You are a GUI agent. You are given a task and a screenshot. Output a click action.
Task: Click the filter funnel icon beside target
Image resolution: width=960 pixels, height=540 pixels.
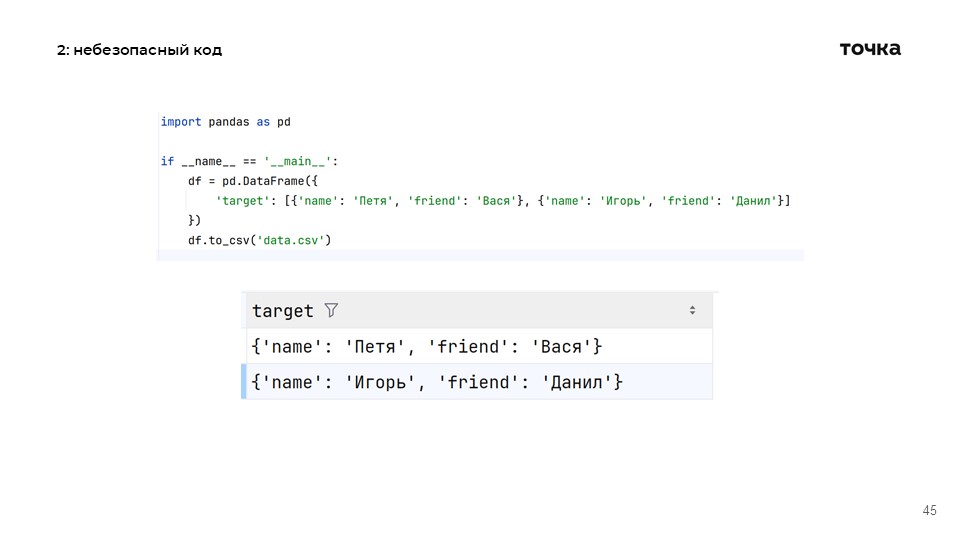[x=332, y=311]
